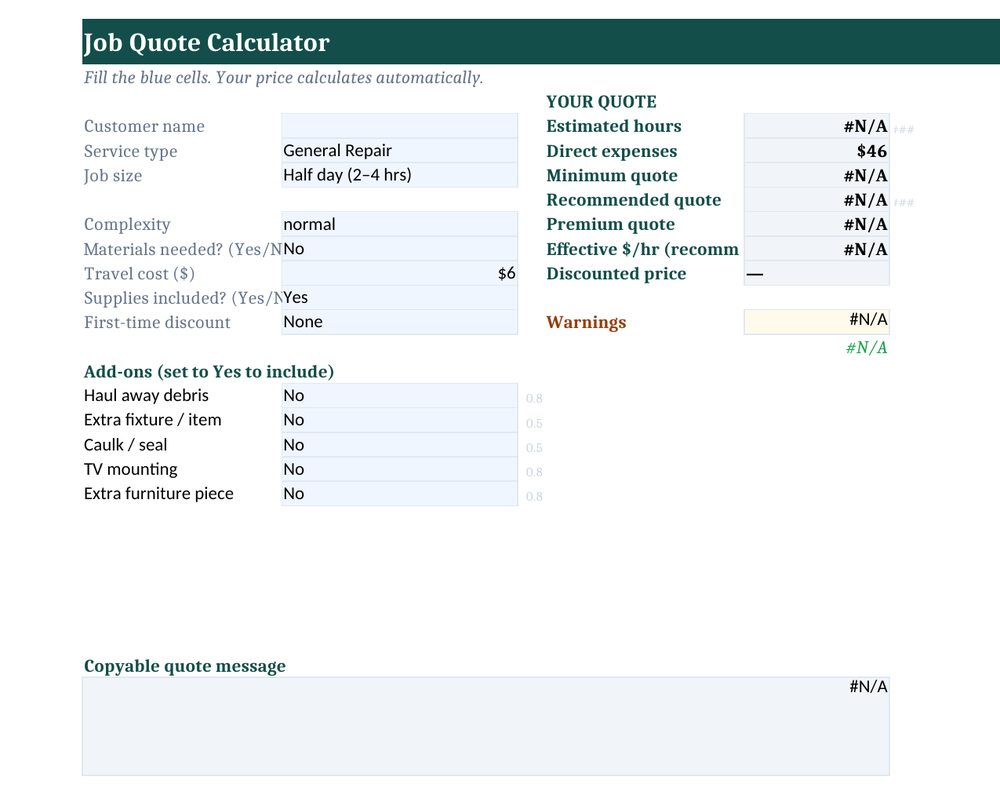1000x795 pixels.
Task: Toggle the TV mounting add-on cell
Action: (399, 469)
